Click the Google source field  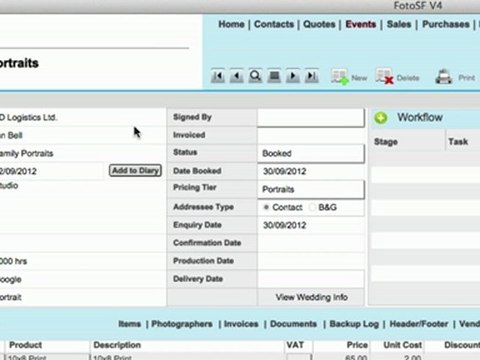(x=82, y=279)
